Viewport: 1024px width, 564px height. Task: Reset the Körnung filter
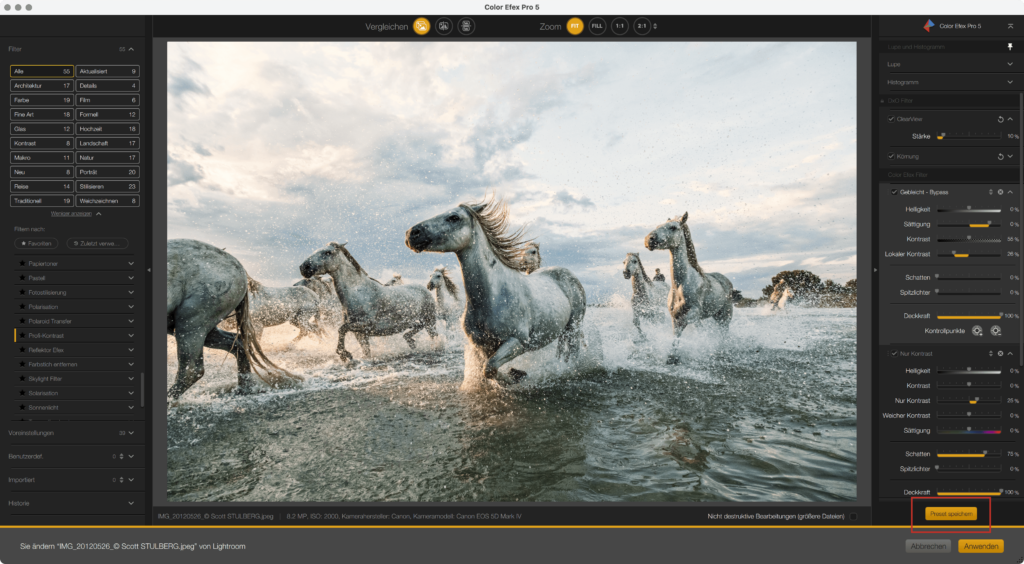tap(1000, 157)
